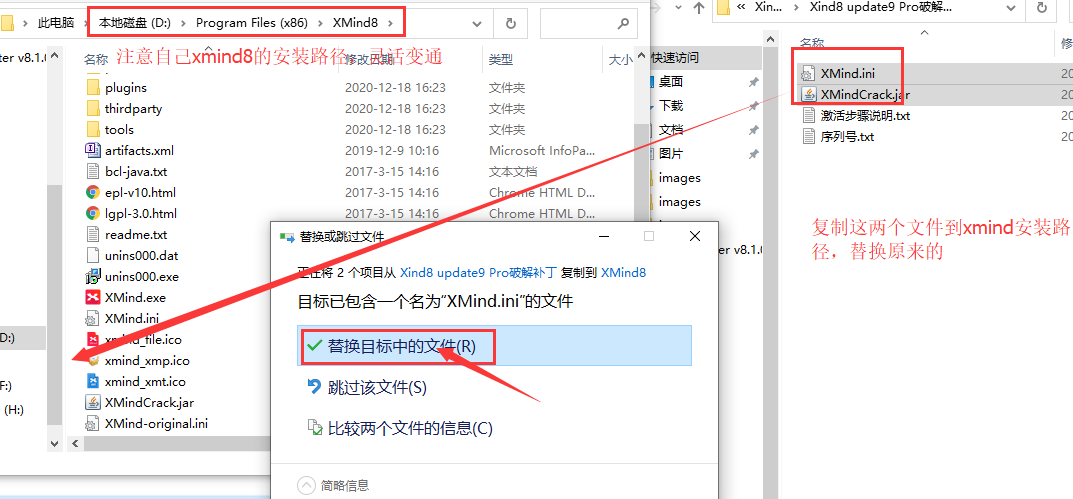Click the 激活步骤说明.txt file icon
The image size is (1073, 499).
808,116
